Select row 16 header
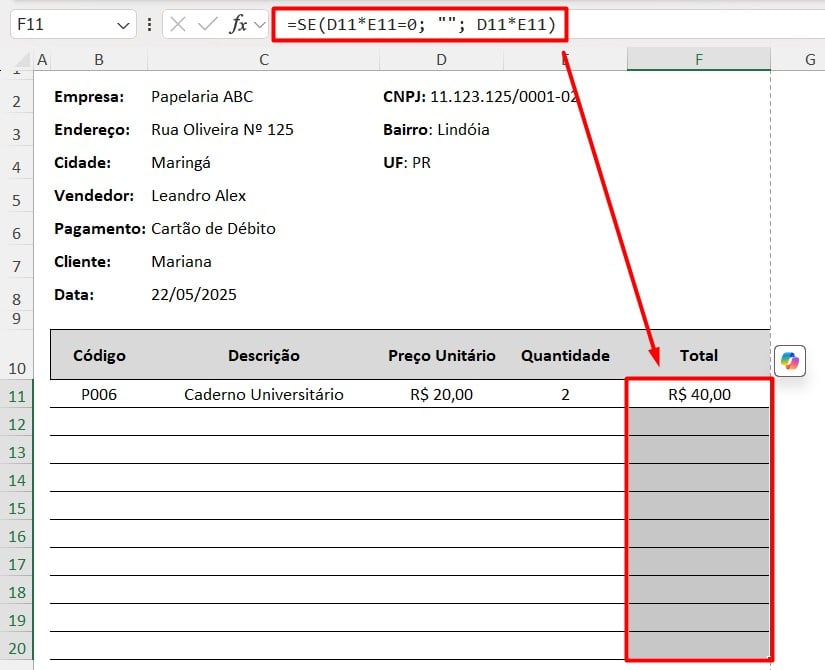Screen dimensions: 825x670 17,536
